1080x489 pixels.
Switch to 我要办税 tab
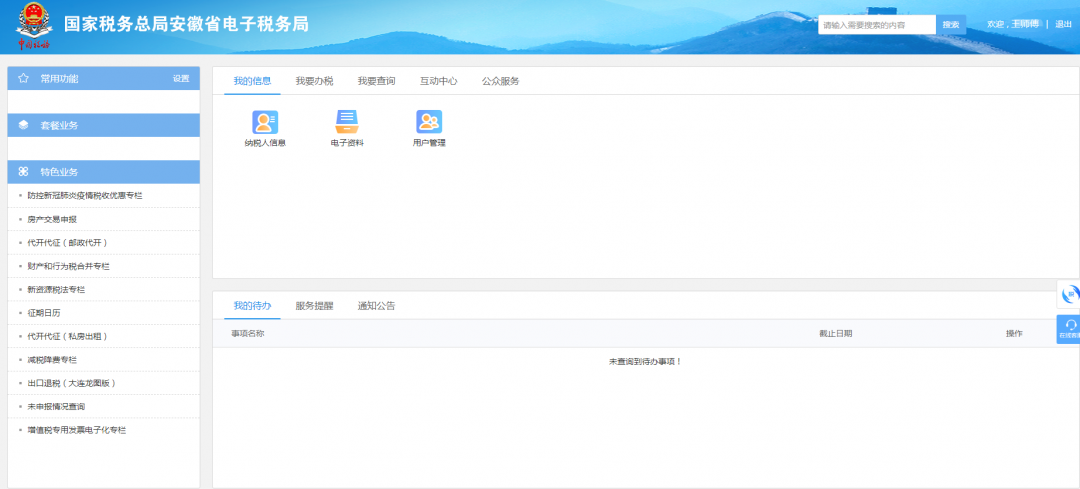pyautogui.click(x=314, y=81)
